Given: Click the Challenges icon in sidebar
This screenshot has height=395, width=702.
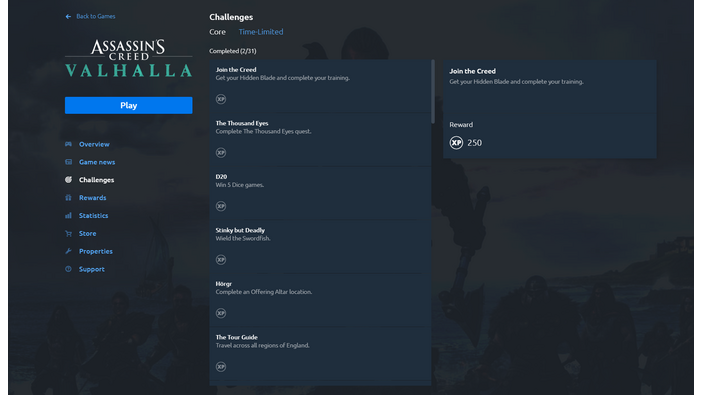Looking at the screenshot, I should (68, 180).
